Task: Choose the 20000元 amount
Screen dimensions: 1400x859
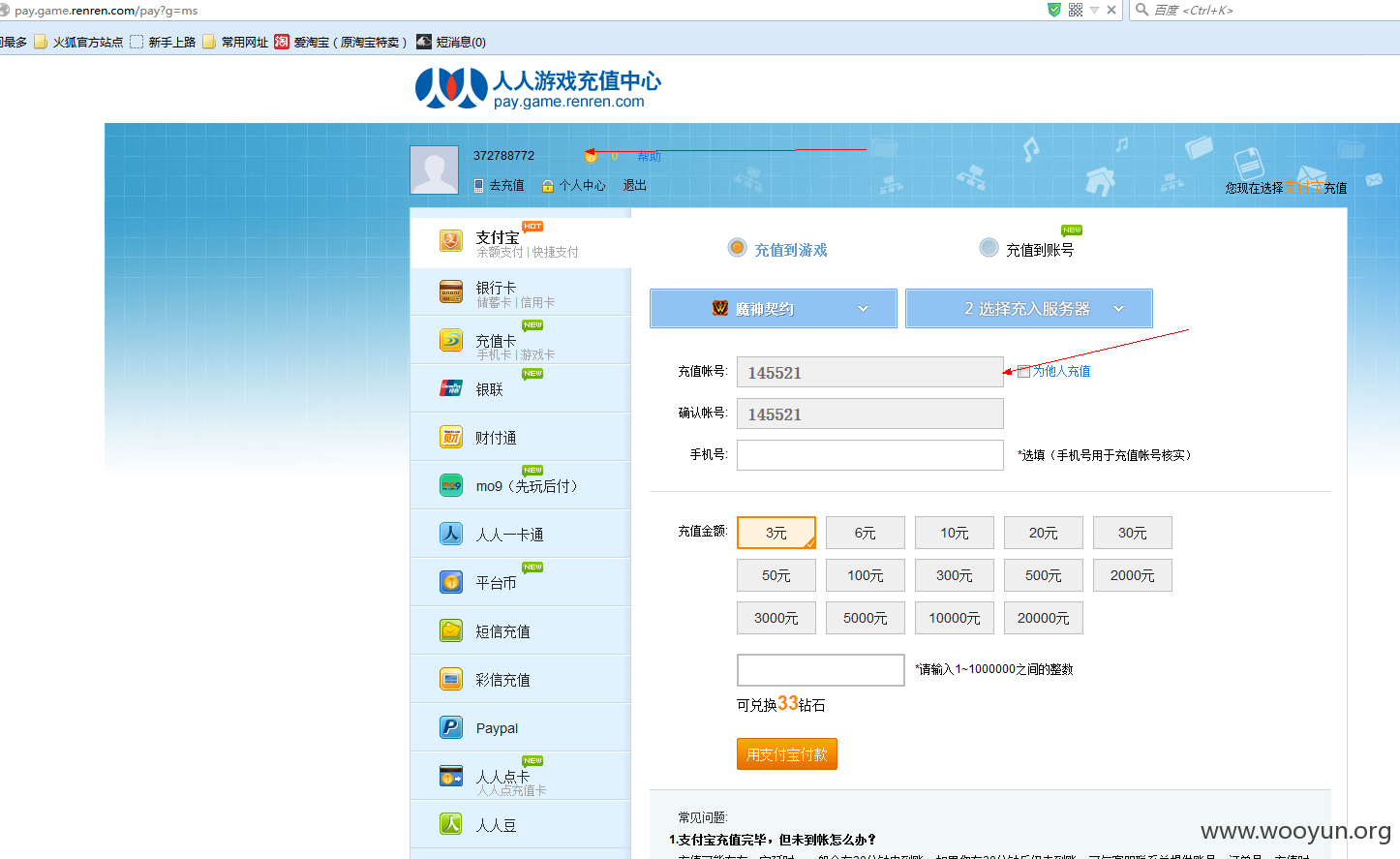Action: (x=1044, y=618)
